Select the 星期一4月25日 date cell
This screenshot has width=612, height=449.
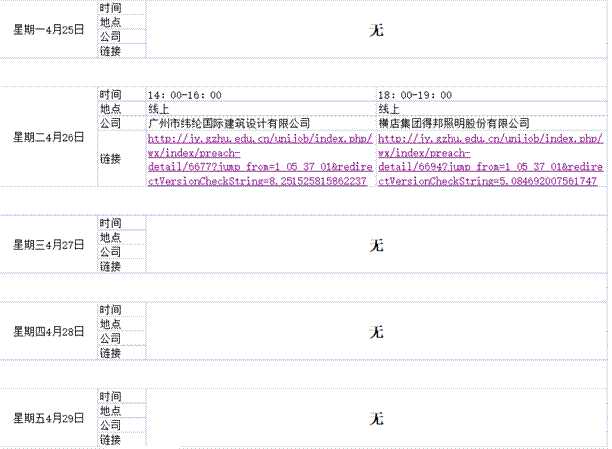coord(48,30)
